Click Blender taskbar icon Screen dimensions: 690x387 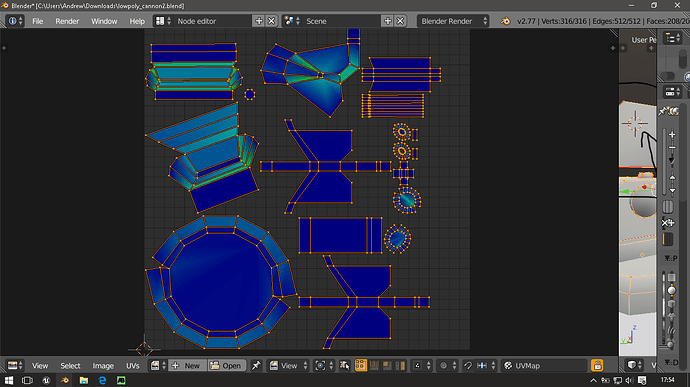[65, 380]
